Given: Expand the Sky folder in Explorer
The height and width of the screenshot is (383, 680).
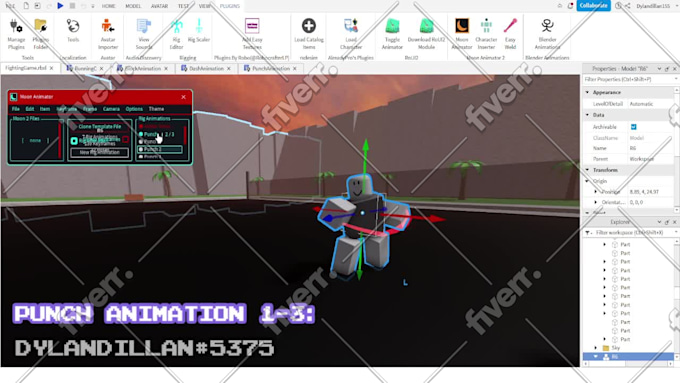Looking at the screenshot, I should [x=595, y=348].
